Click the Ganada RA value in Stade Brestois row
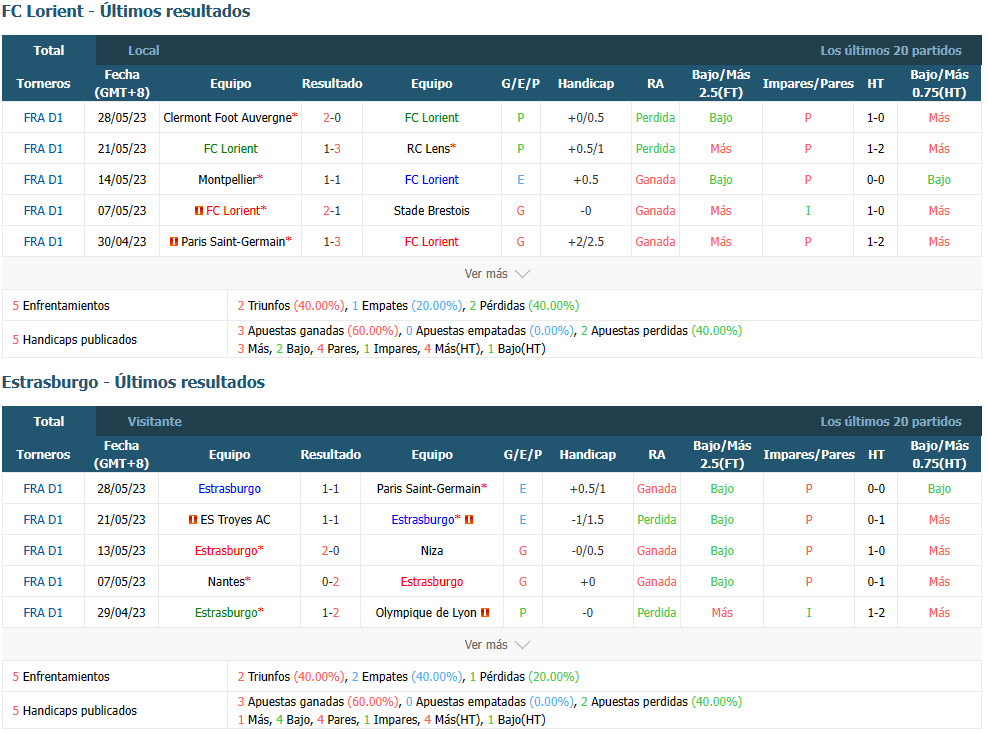The height and width of the screenshot is (734, 988). [655, 210]
